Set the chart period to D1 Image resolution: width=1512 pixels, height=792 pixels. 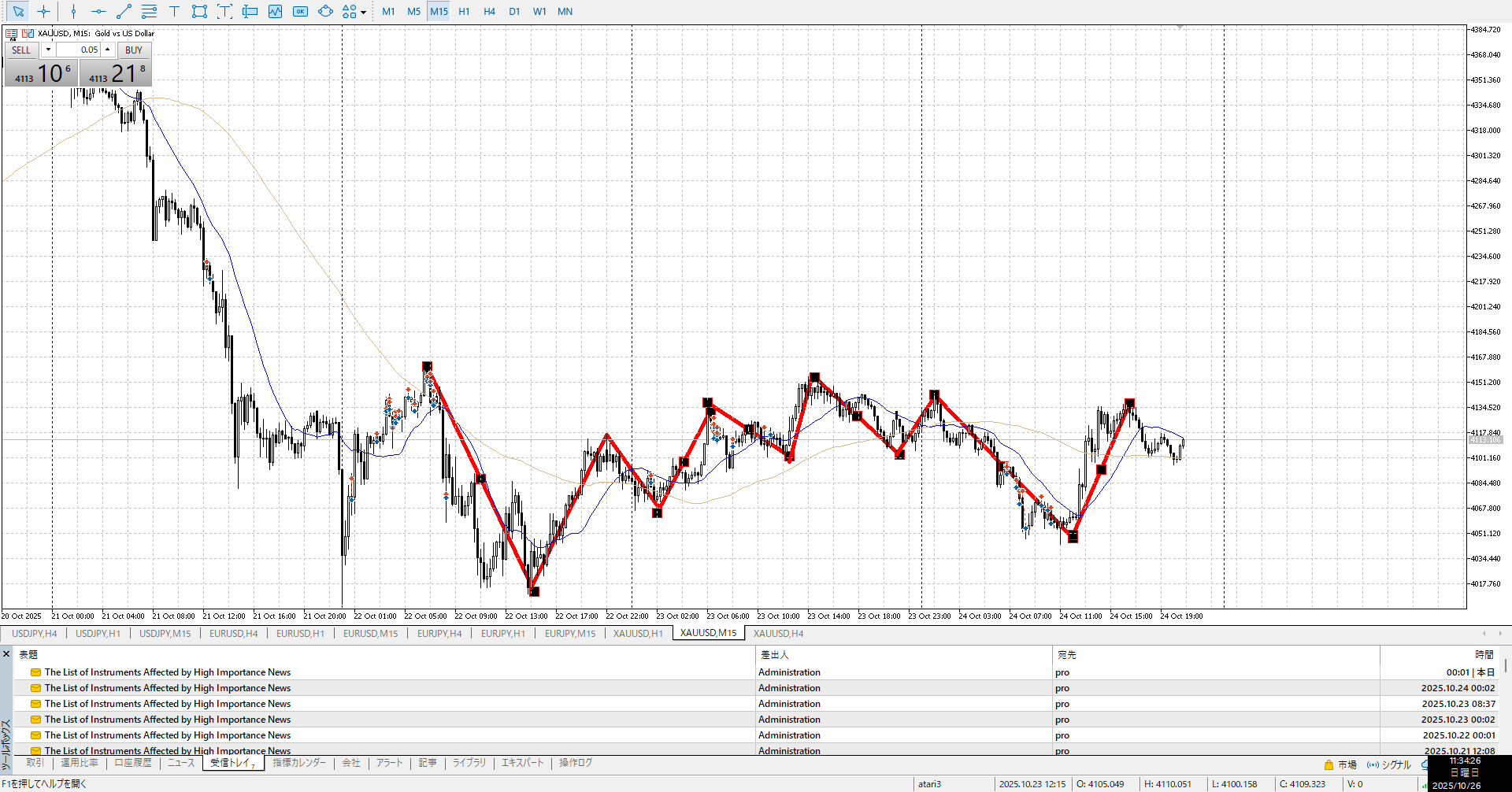tap(514, 11)
